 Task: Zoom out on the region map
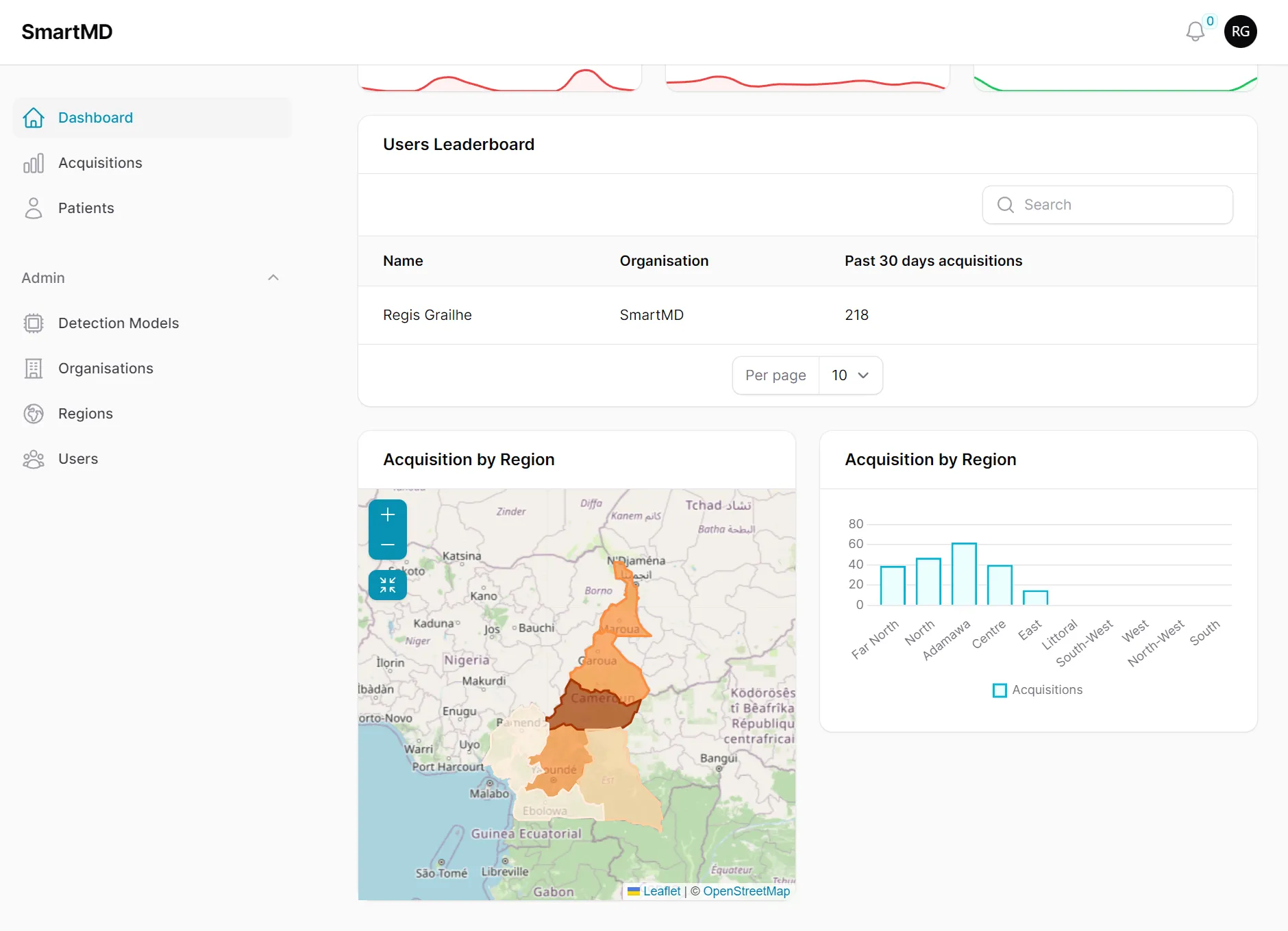pos(388,545)
